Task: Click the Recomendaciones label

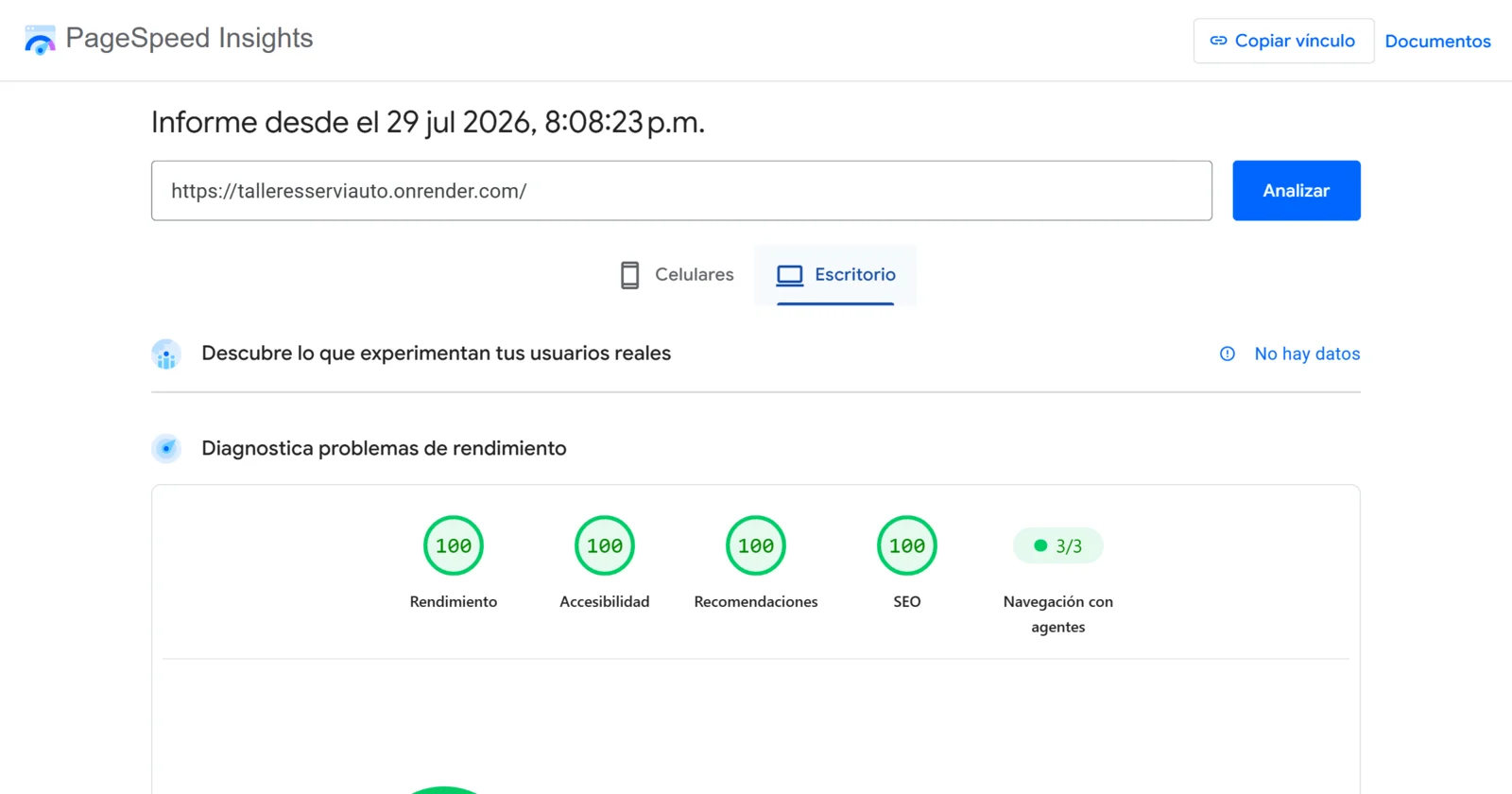Action: click(756, 602)
